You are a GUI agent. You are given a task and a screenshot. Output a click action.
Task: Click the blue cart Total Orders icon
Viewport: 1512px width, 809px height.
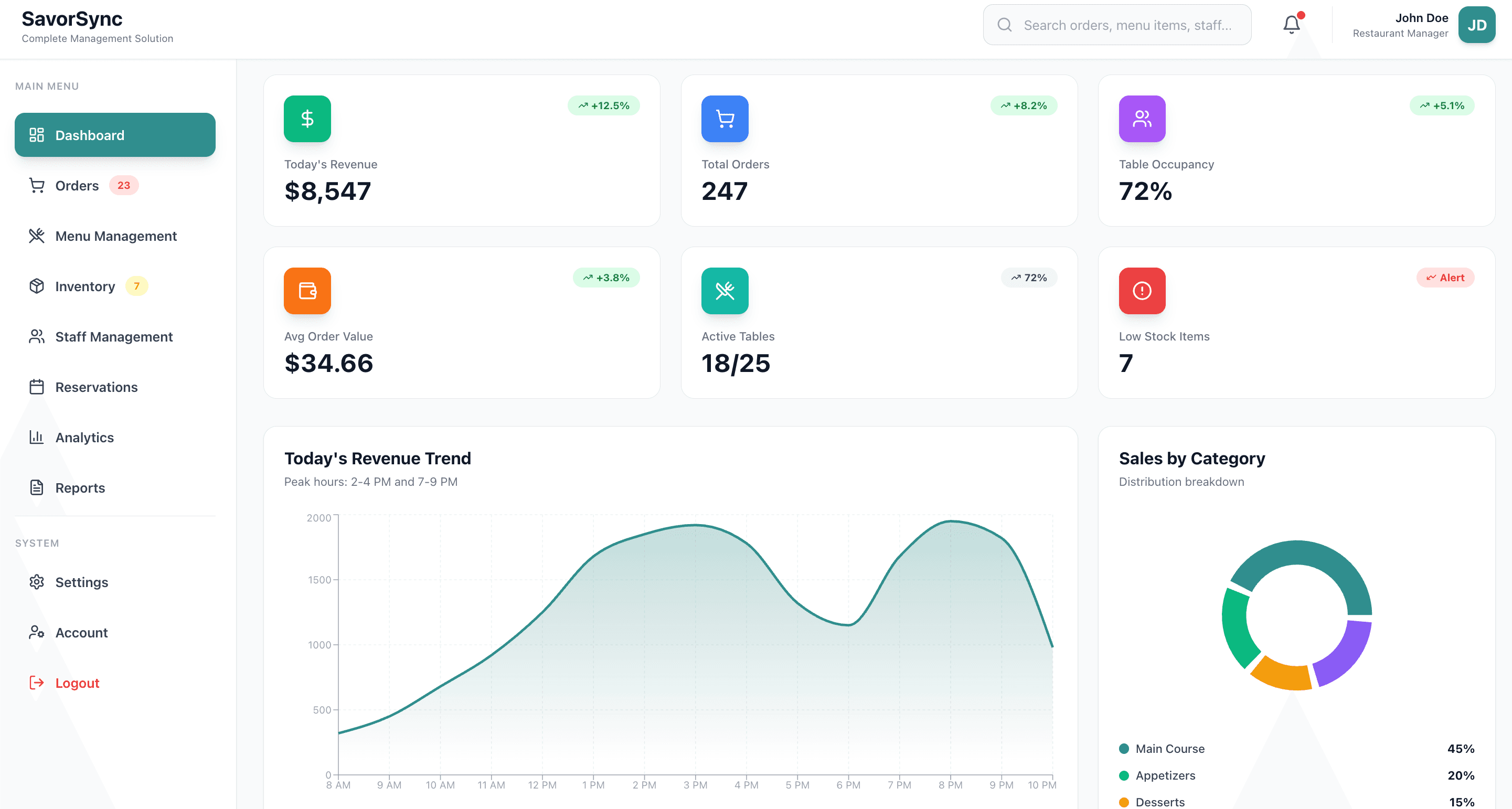click(x=725, y=119)
